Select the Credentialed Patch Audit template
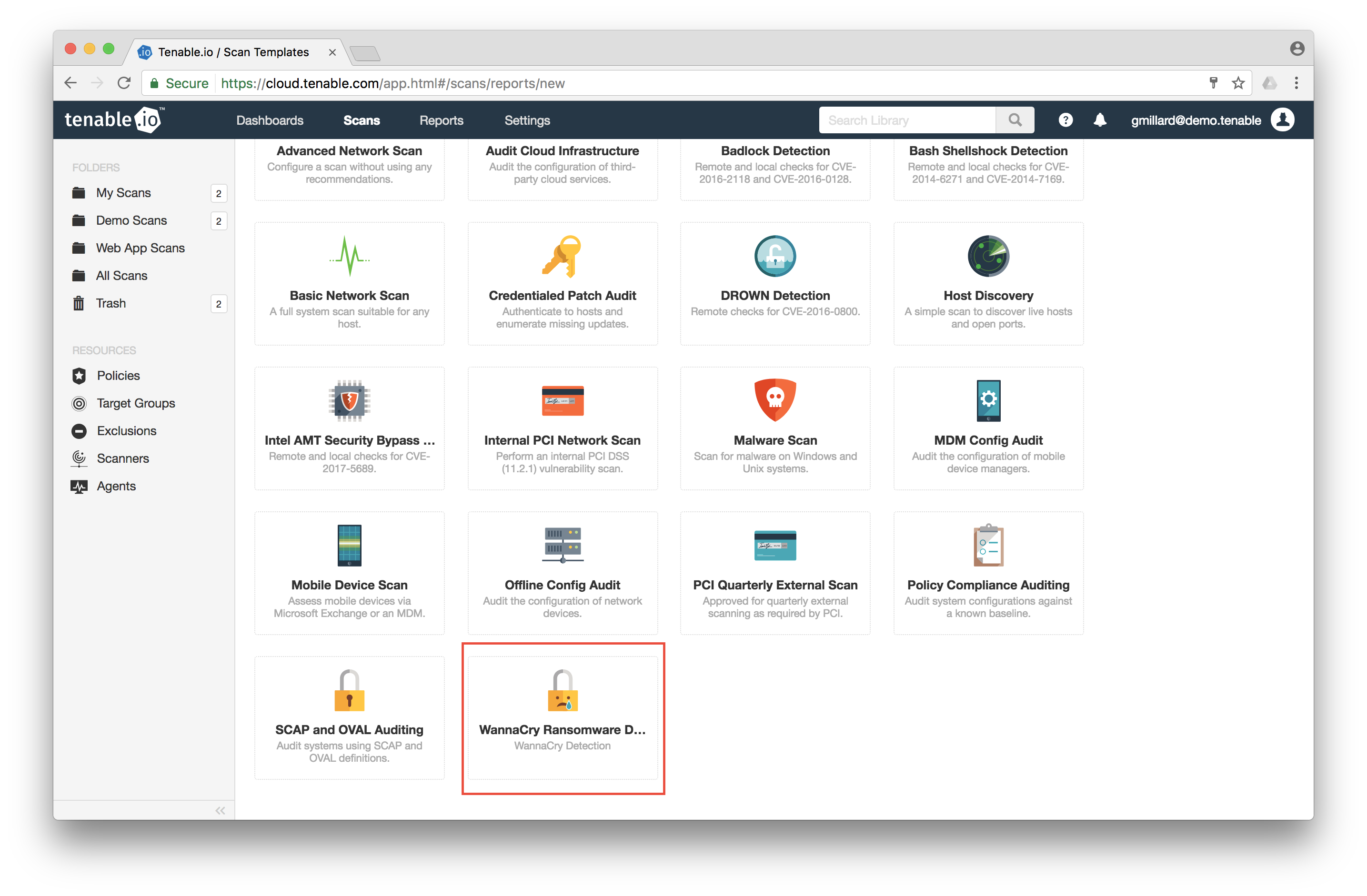Image resolution: width=1367 pixels, height=896 pixels. pos(562,279)
